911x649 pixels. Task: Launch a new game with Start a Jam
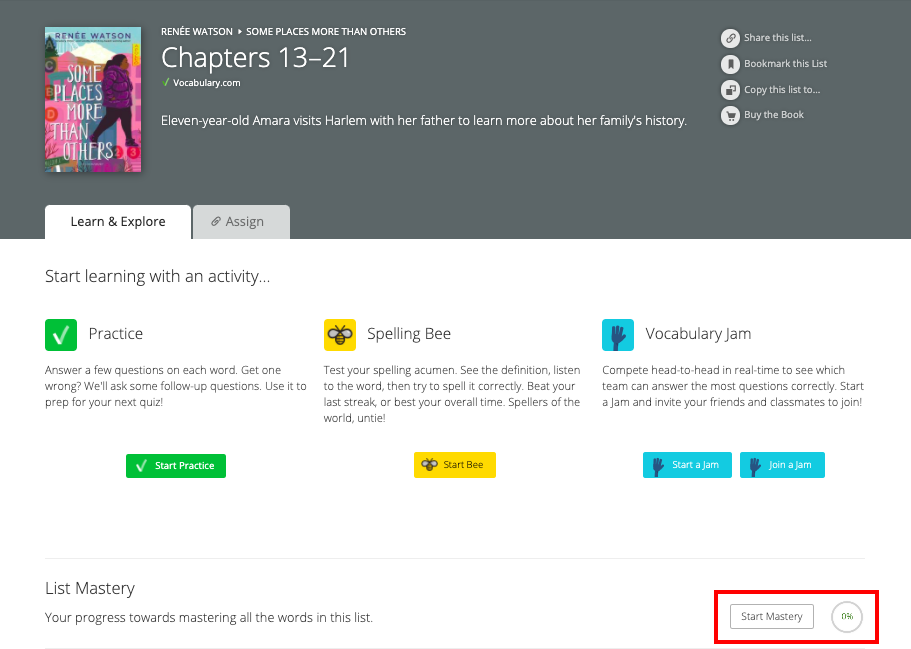click(687, 465)
